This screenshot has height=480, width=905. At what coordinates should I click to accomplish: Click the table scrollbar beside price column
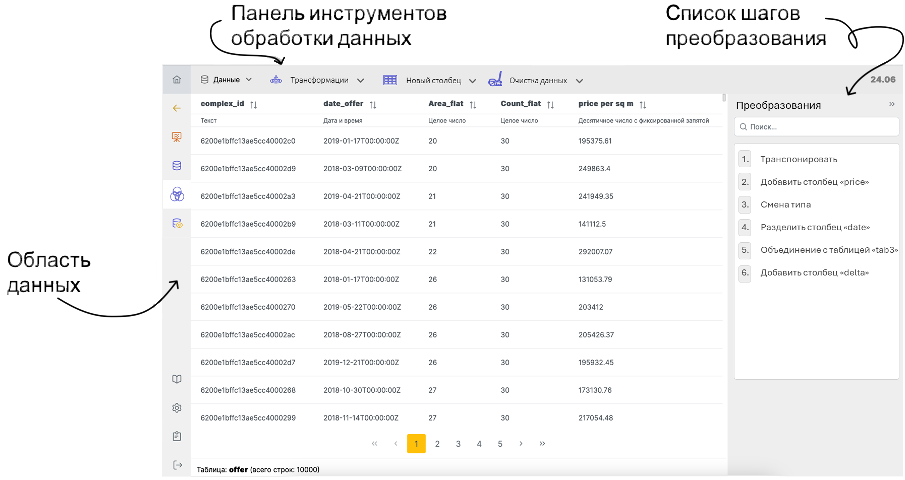coord(724,98)
